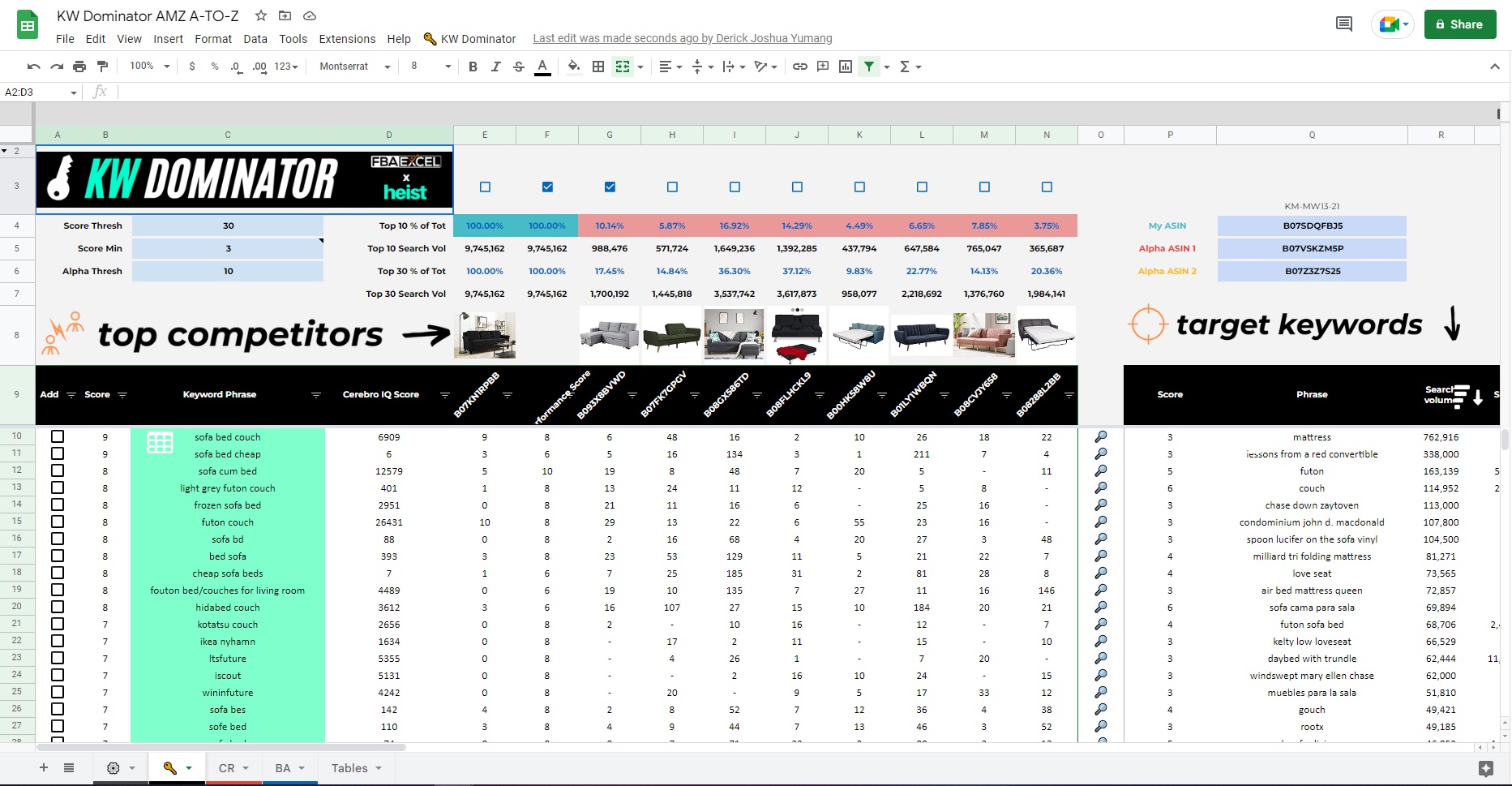Open the Data menu
This screenshot has height=786, width=1512.
point(255,39)
